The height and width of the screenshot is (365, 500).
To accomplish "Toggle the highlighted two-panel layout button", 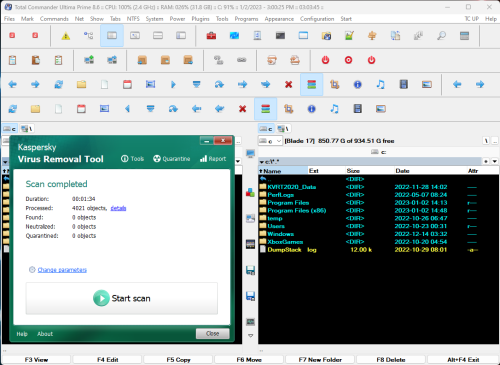I will [112, 35].
